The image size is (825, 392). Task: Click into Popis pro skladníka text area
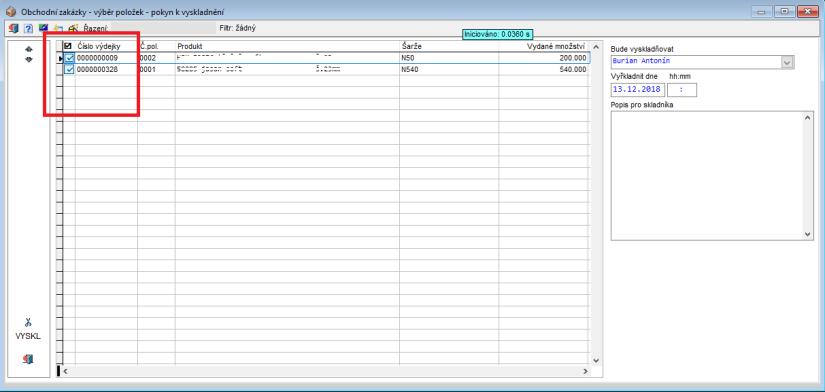707,176
